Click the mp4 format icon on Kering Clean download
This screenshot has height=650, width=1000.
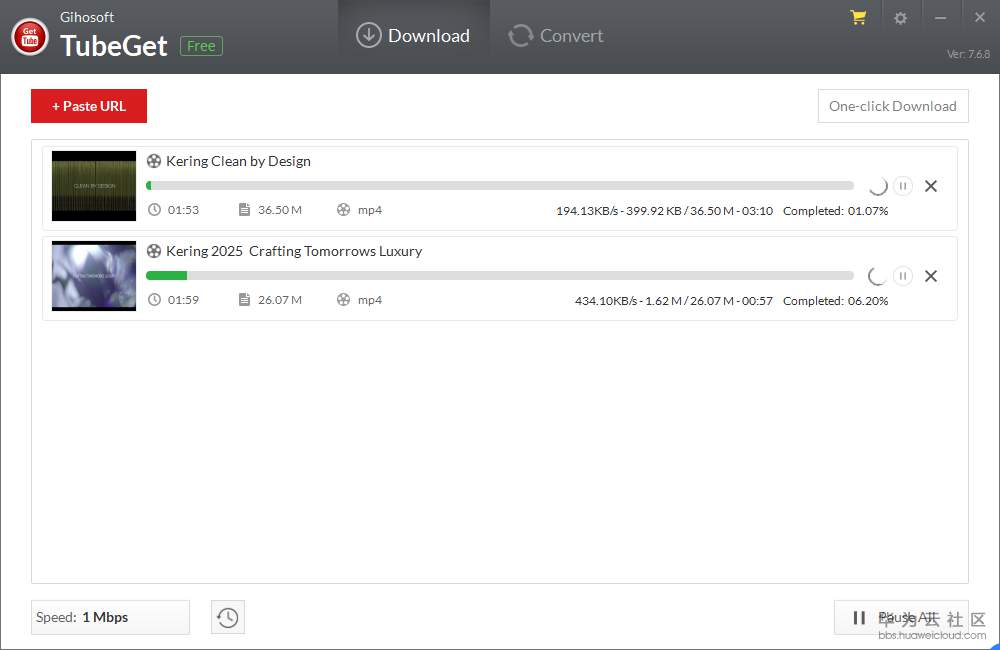click(345, 210)
